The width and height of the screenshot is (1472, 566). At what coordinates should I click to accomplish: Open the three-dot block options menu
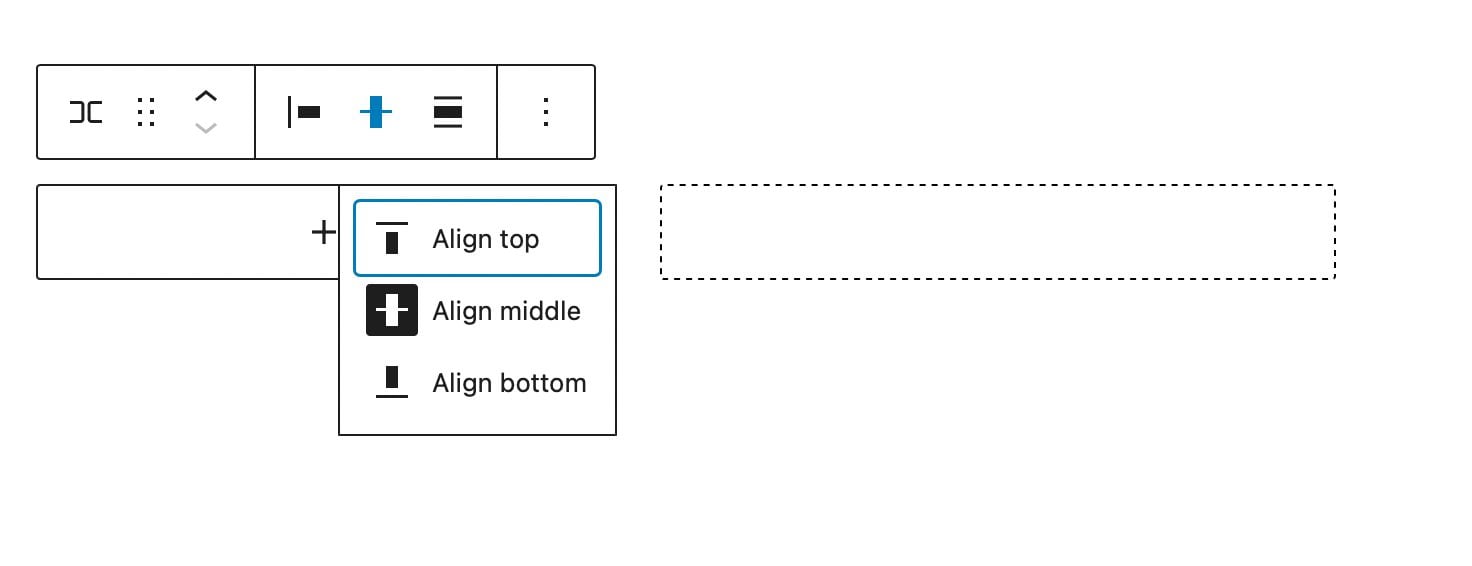(546, 112)
